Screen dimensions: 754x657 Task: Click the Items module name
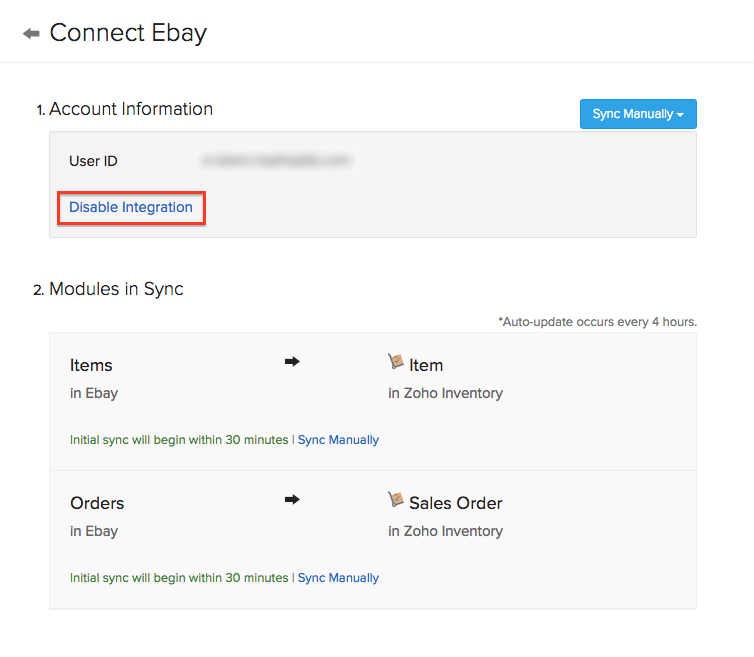point(91,365)
